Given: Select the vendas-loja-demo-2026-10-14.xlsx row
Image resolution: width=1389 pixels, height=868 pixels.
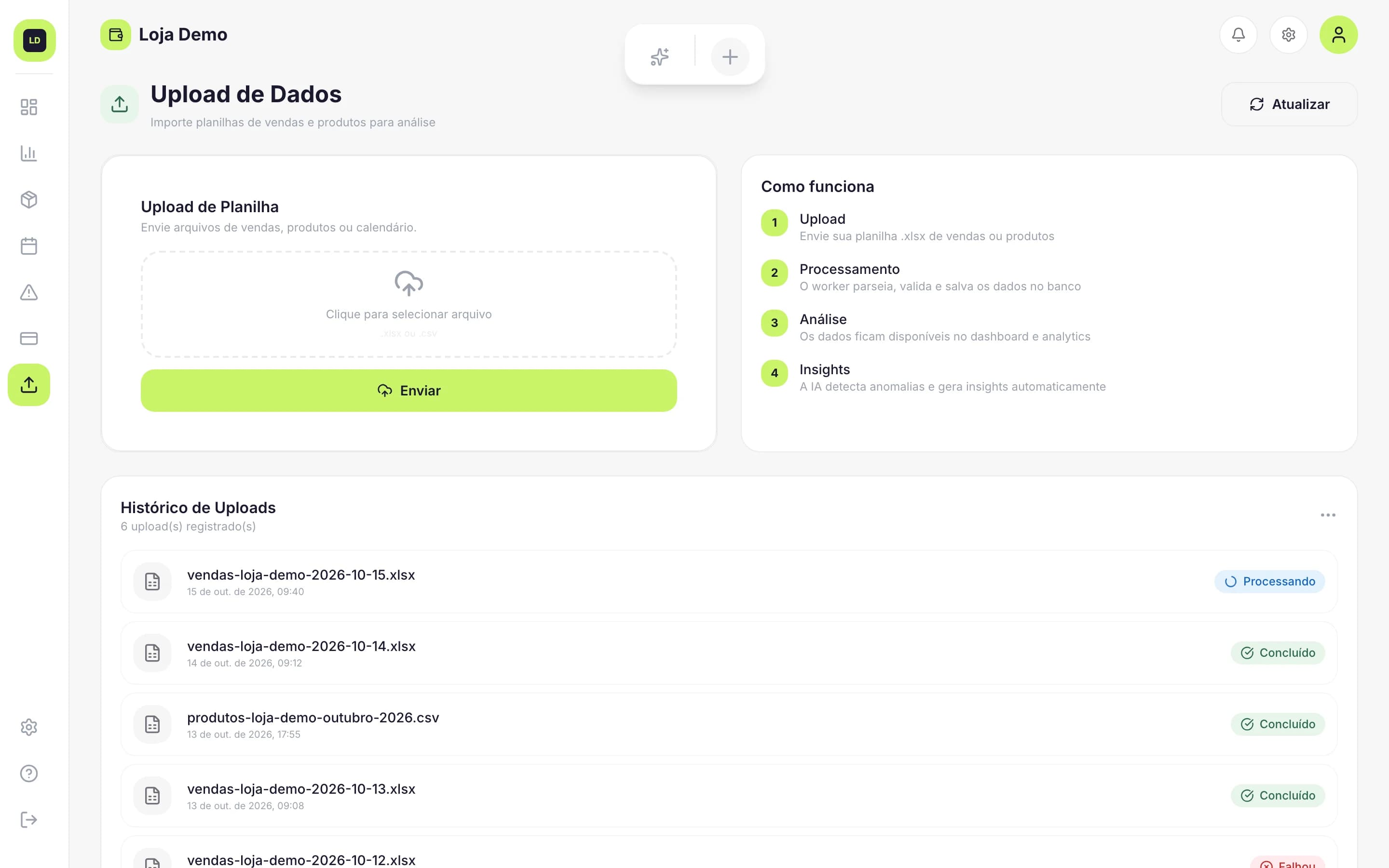Looking at the screenshot, I should pos(729,653).
